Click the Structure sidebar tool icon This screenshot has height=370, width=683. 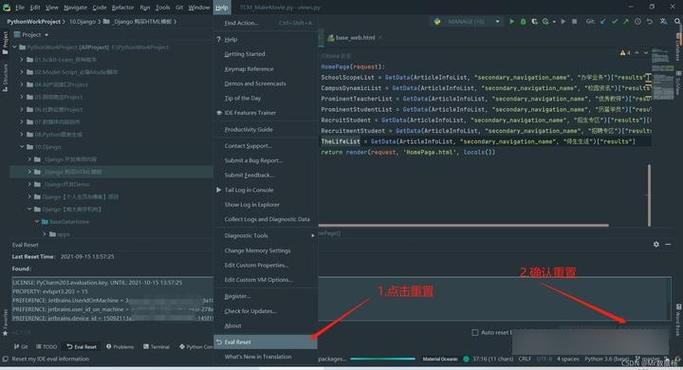tap(5, 78)
